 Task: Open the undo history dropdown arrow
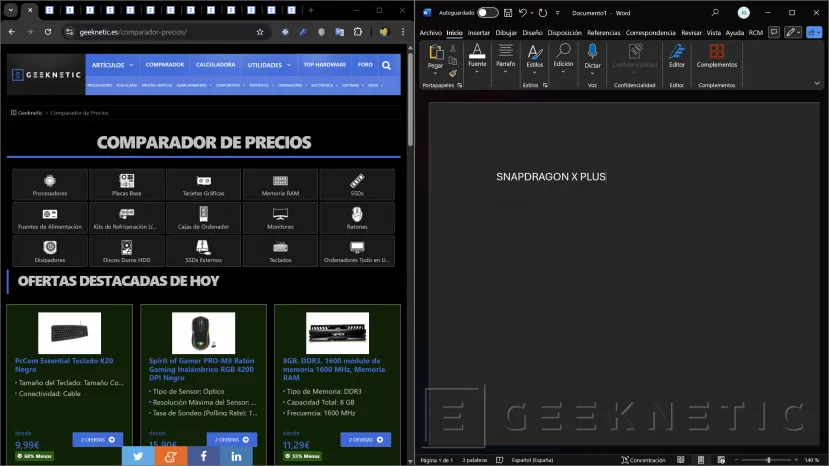(x=531, y=13)
